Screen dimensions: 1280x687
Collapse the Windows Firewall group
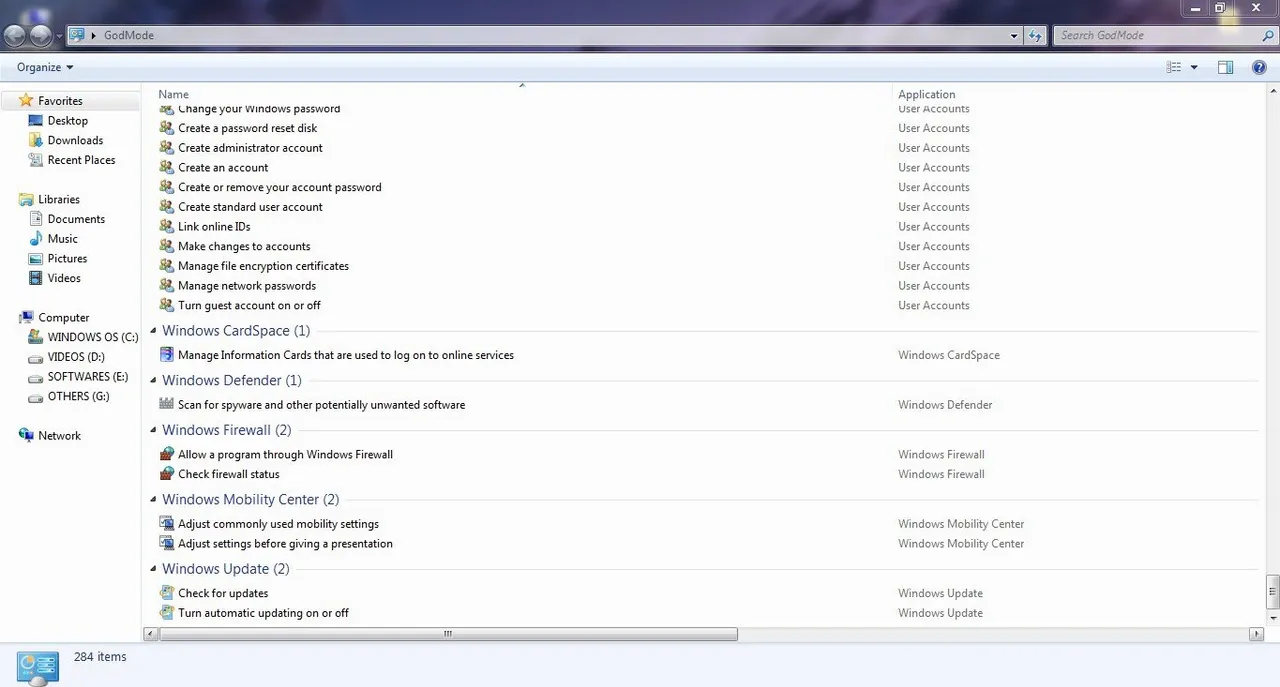pyautogui.click(x=153, y=430)
